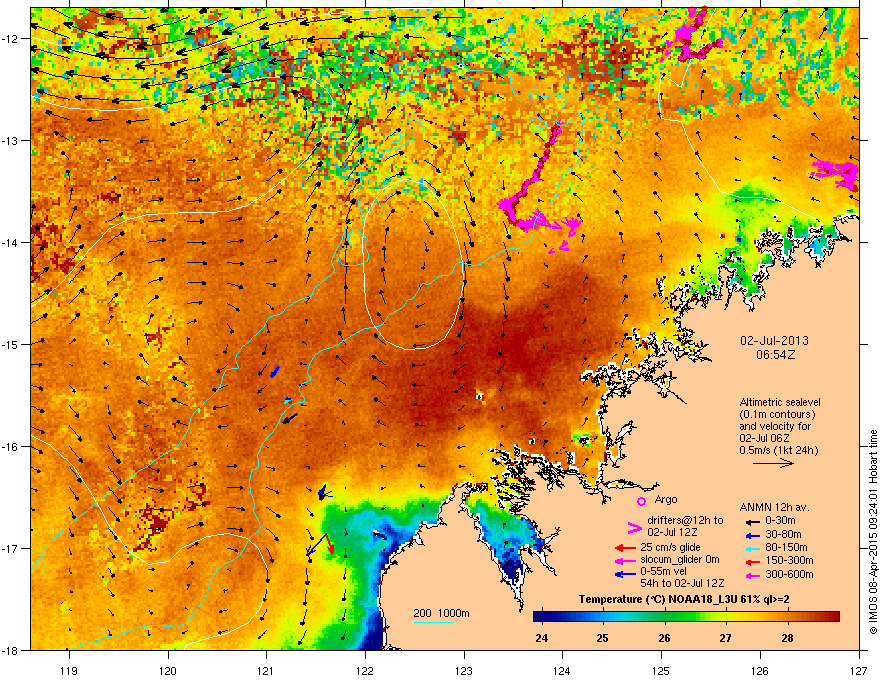Click the '(0.1m contours)' text
This screenshot has width=880, height=680.
tap(777, 415)
